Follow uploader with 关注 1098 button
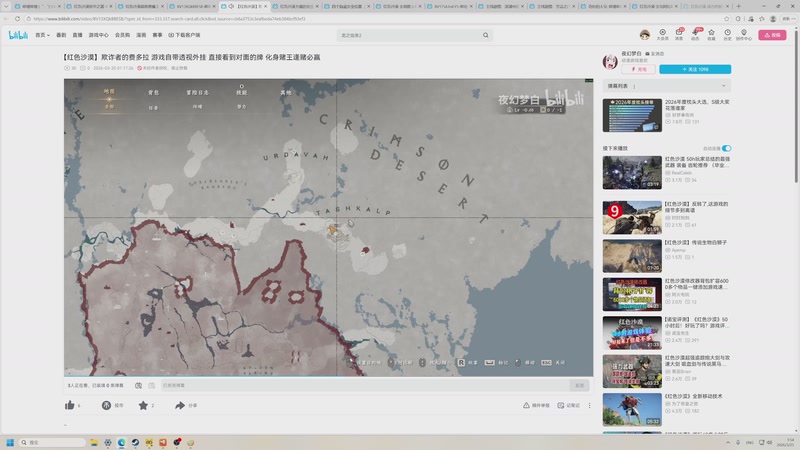The width and height of the screenshot is (800, 450). [x=695, y=69]
